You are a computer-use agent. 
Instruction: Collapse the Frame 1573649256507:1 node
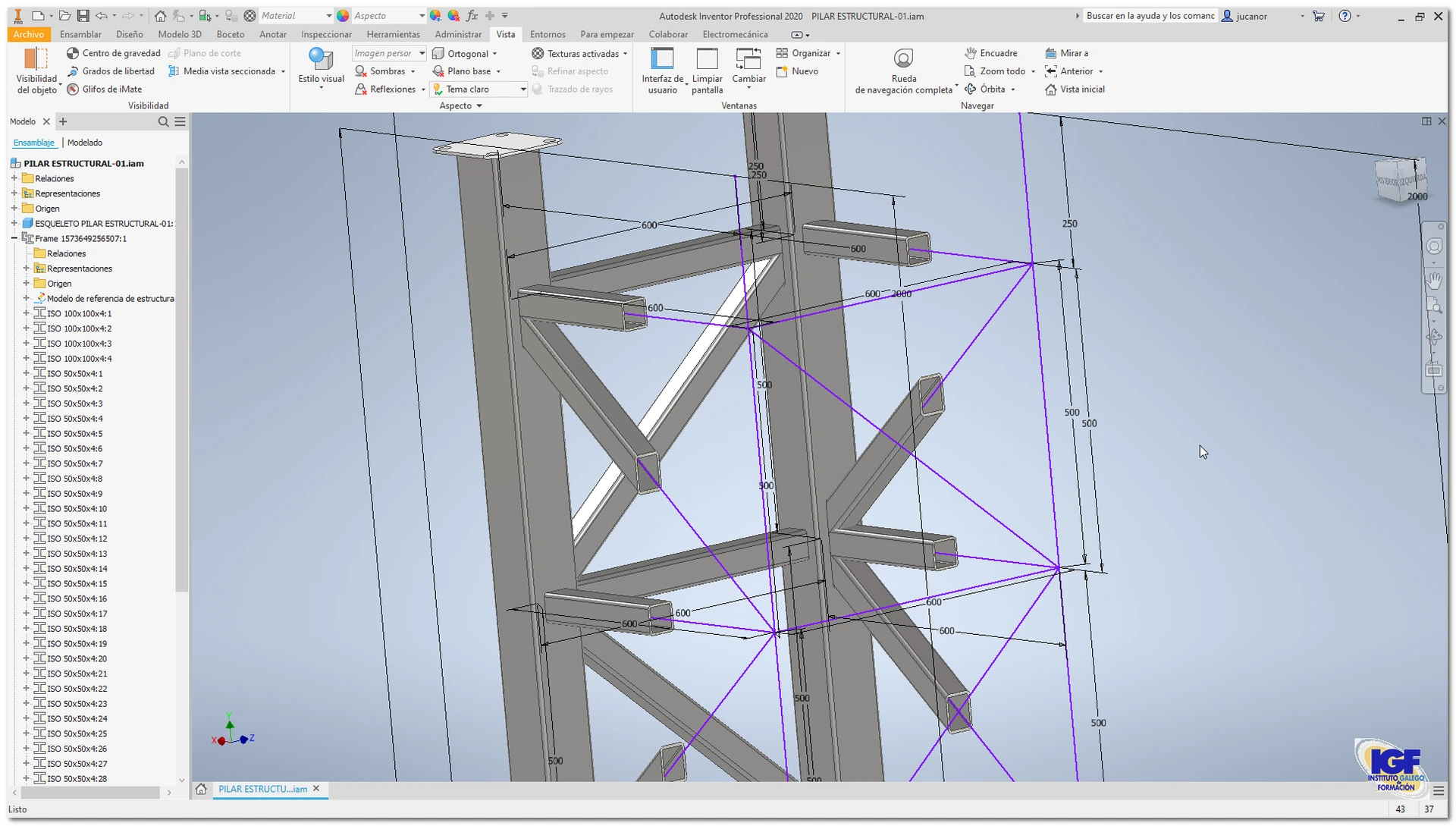pos(14,239)
